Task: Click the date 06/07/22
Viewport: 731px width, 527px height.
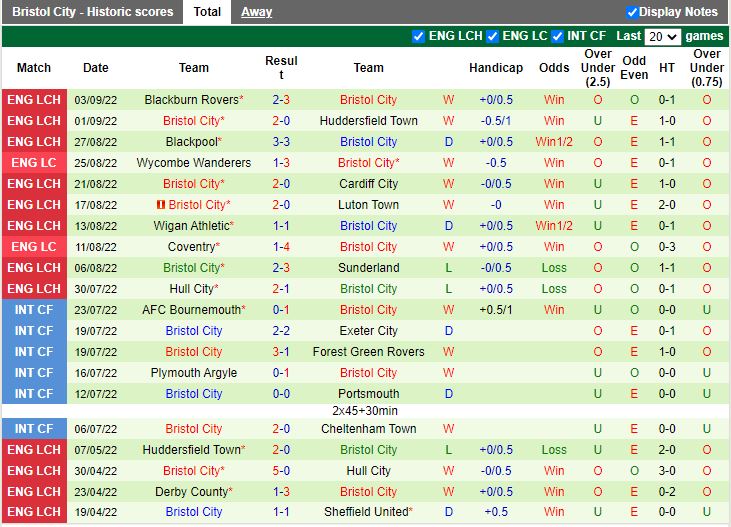Action: click(96, 429)
